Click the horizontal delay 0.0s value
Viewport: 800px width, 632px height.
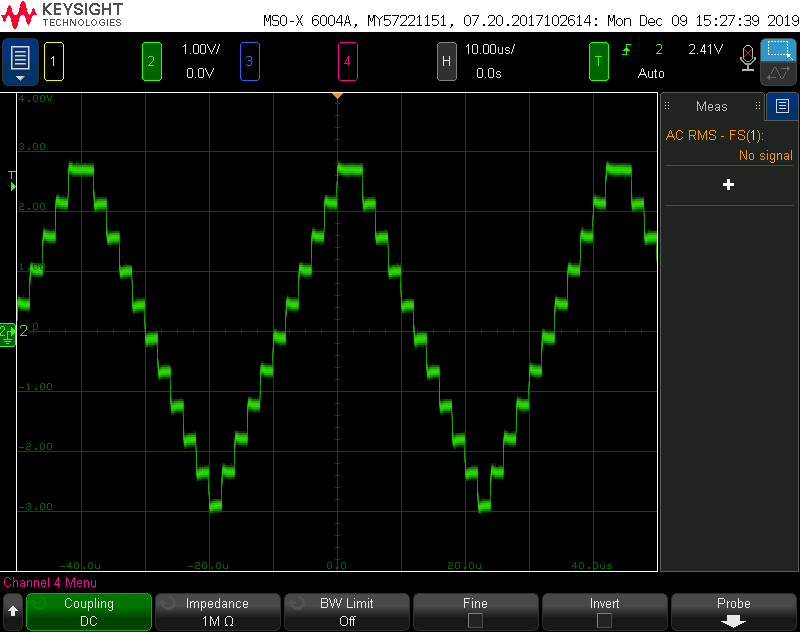[x=489, y=73]
